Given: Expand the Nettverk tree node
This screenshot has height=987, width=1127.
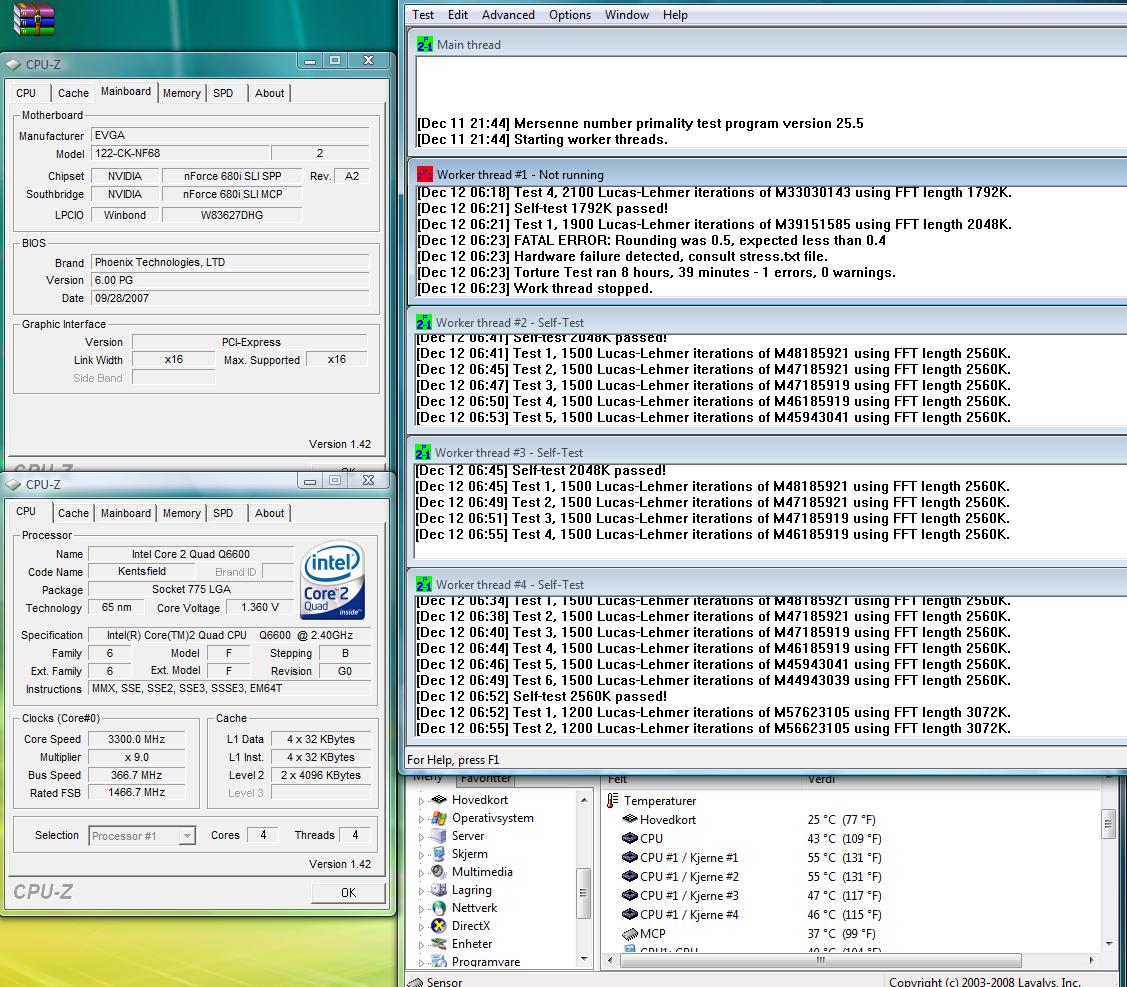Looking at the screenshot, I should click(421, 908).
